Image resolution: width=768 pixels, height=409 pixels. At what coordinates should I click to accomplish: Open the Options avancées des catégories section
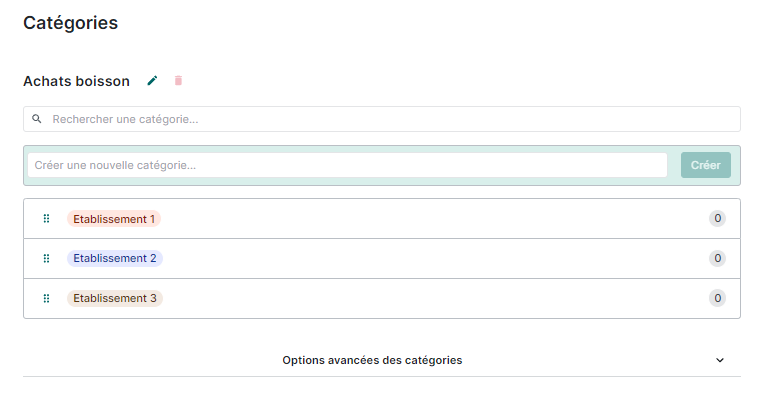point(372,360)
